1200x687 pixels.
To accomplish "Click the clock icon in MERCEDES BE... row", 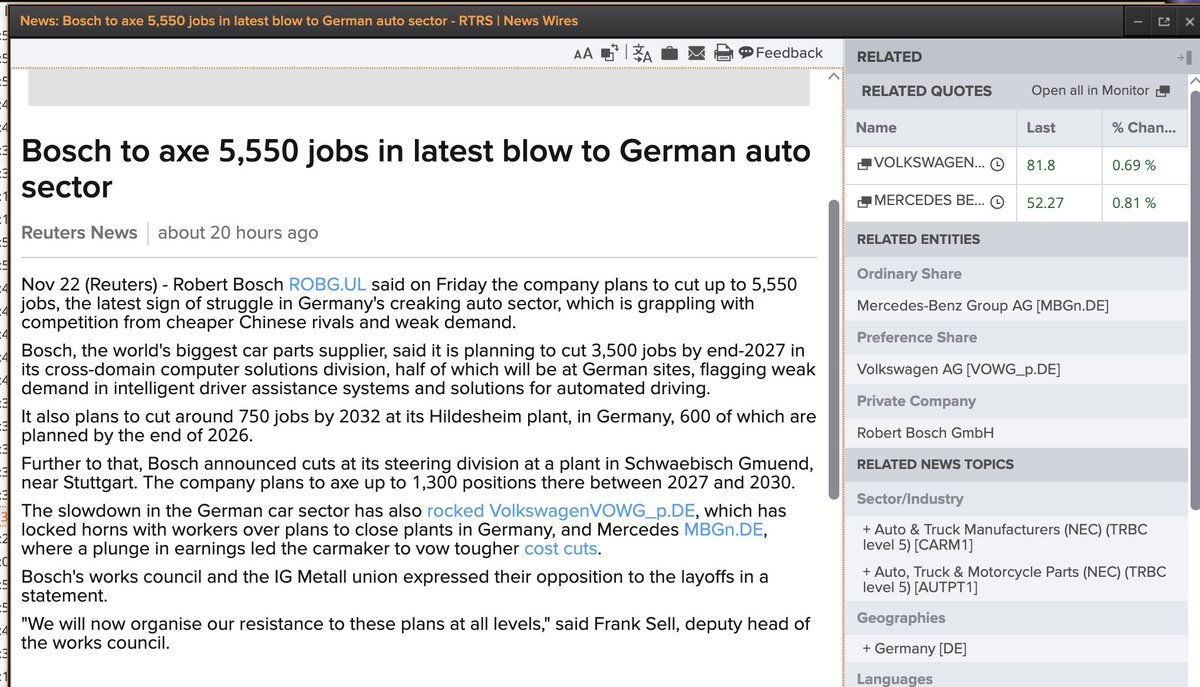I will (997, 202).
